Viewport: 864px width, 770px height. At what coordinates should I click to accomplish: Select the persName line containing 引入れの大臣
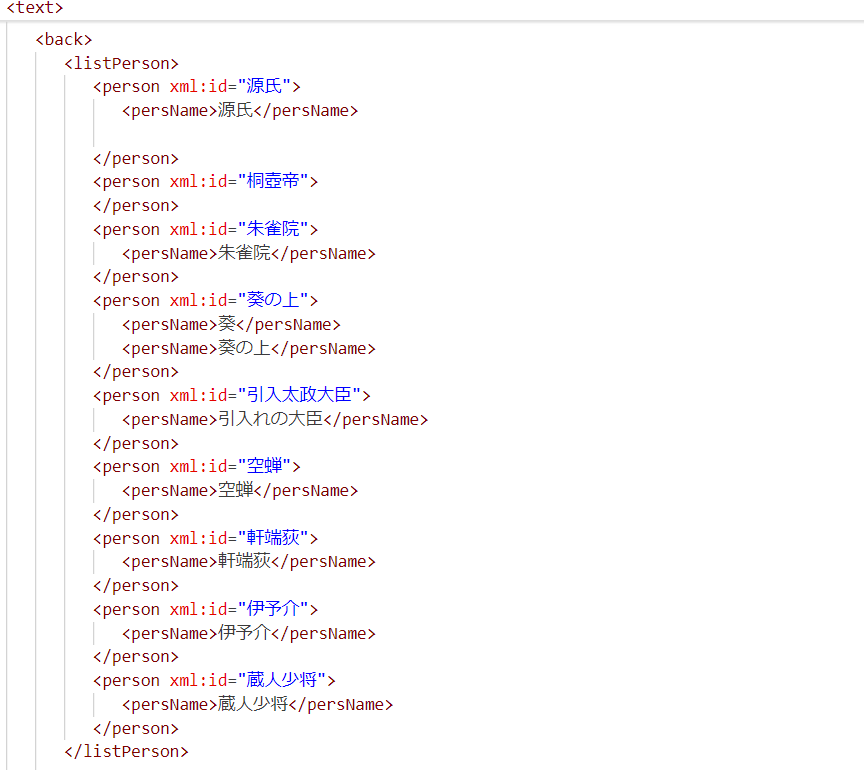click(x=275, y=419)
